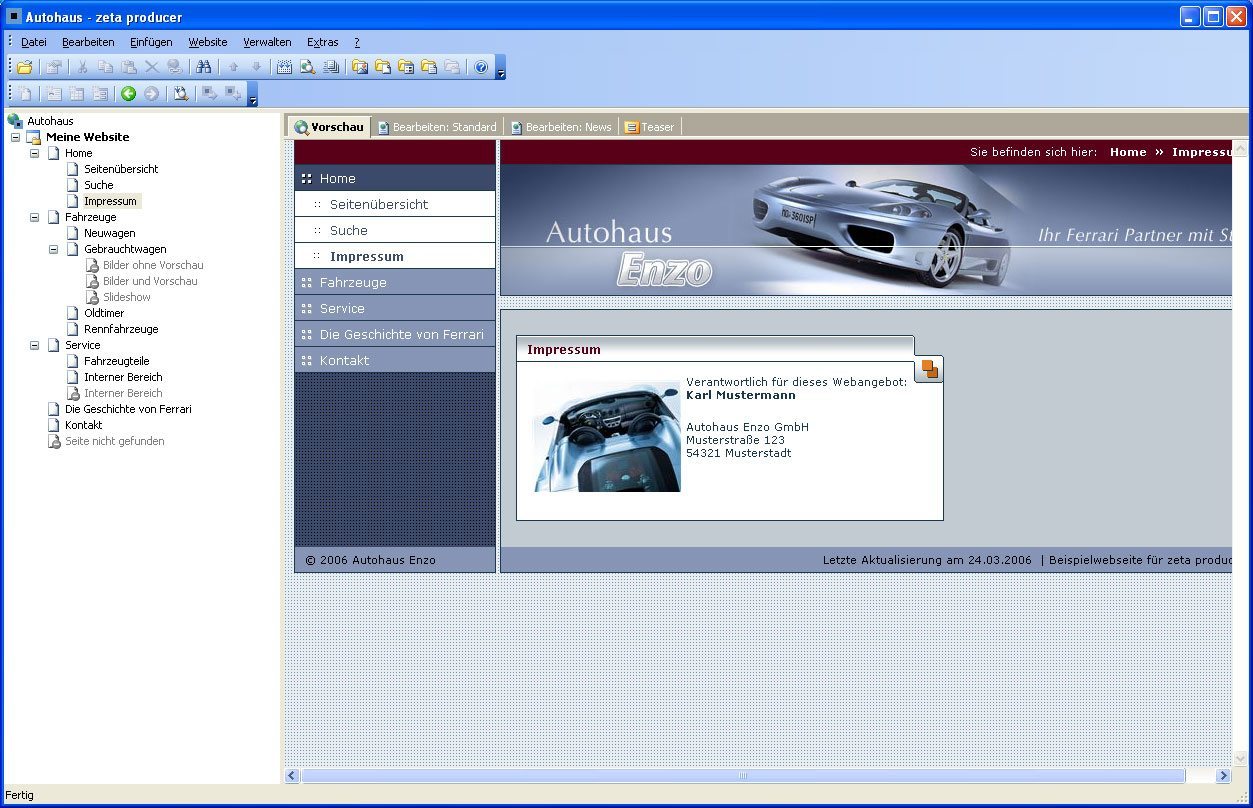This screenshot has width=1253, height=808.
Task: Click the Paste clipboard toolbar icon
Action: coord(129,67)
